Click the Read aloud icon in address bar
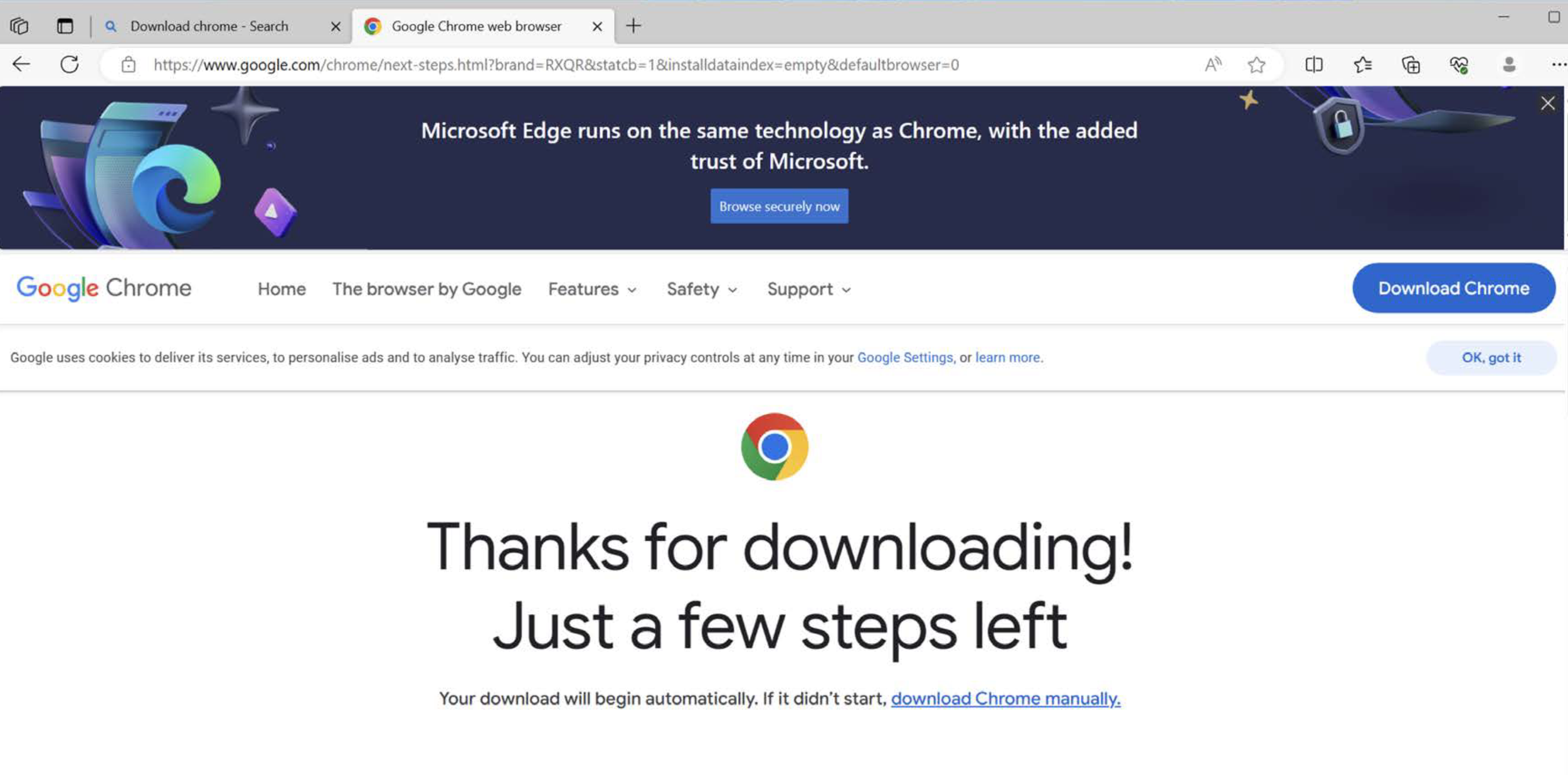Screen dimensions: 1568x775 (x=1213, y=64)
